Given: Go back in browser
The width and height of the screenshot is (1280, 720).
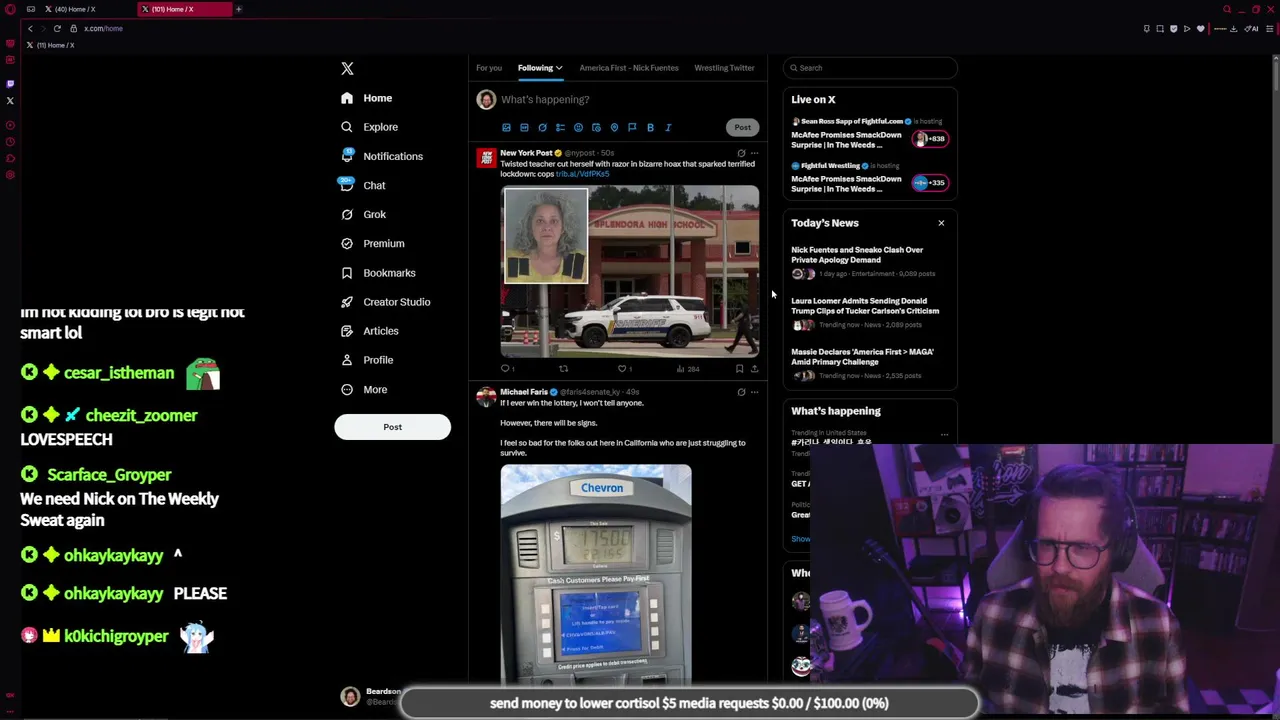Looking at the screenshot, I should tap(30, 28).
